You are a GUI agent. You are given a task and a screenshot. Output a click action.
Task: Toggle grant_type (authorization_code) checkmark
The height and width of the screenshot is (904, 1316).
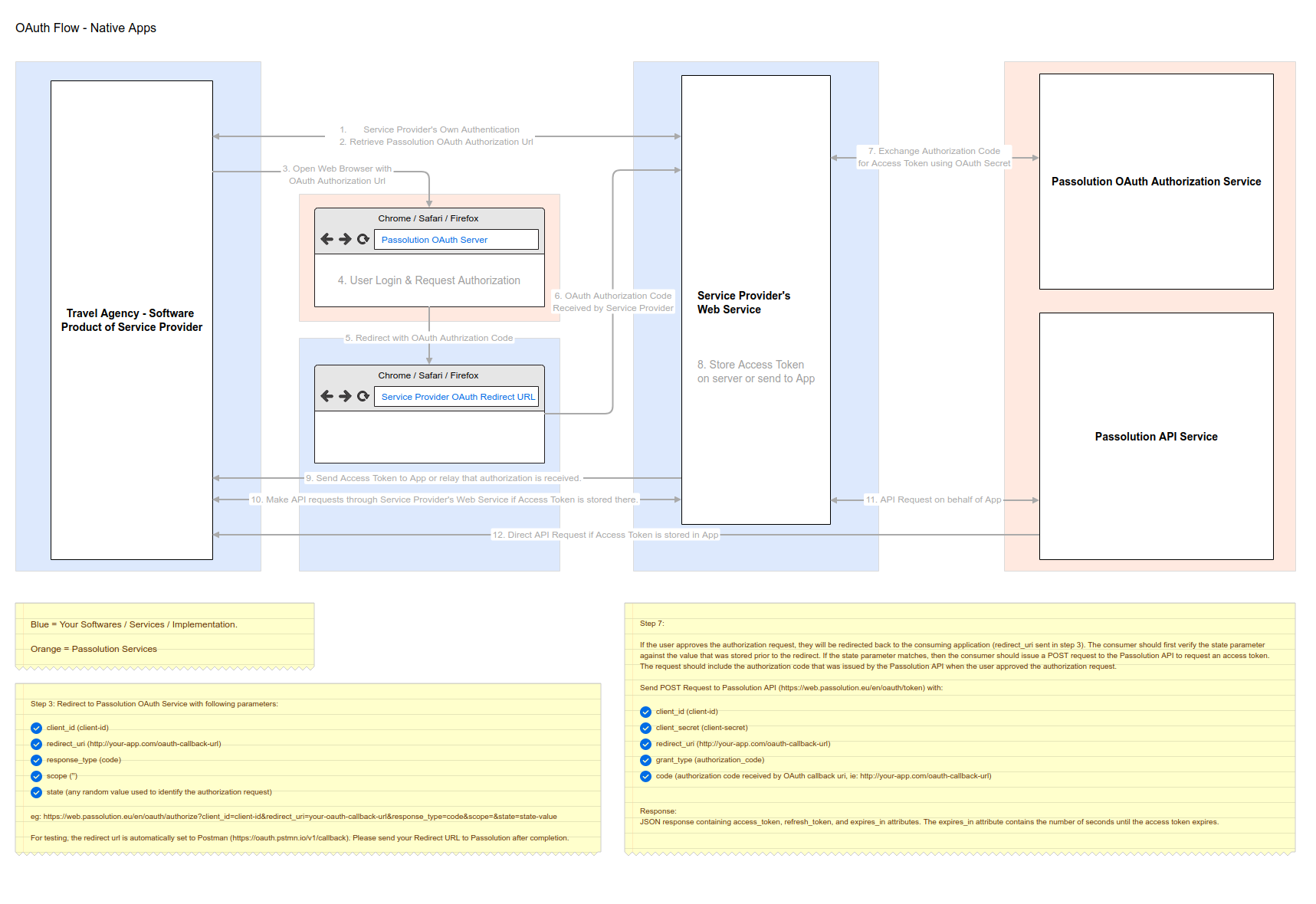point(645,760)
